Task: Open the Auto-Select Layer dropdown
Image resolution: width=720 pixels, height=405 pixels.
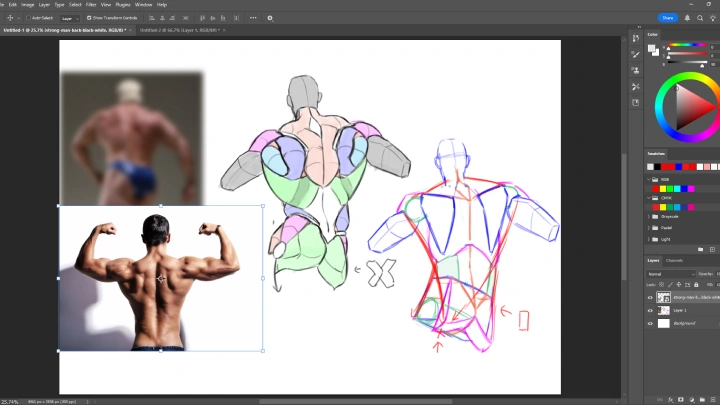Action: (70, 18)
